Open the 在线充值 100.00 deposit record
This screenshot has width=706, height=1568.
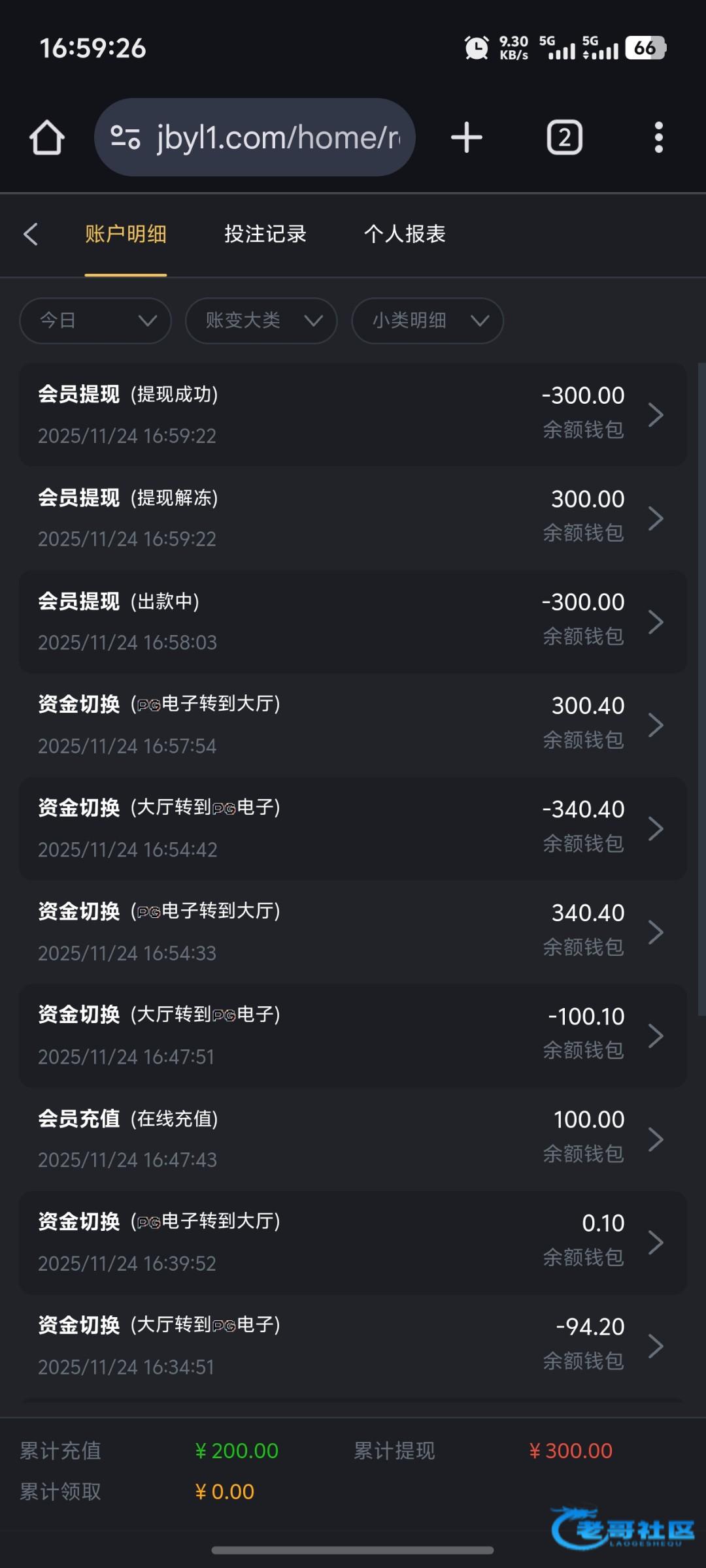(x=353, y=1139)
